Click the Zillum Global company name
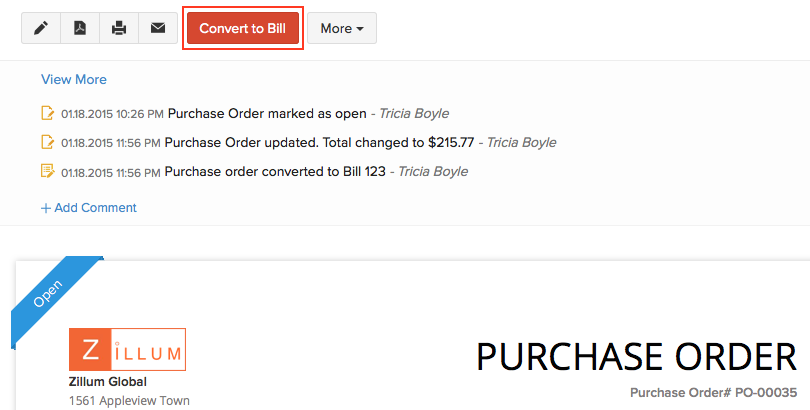Viewport: 810px width, 410px height. tap(108, 382)
